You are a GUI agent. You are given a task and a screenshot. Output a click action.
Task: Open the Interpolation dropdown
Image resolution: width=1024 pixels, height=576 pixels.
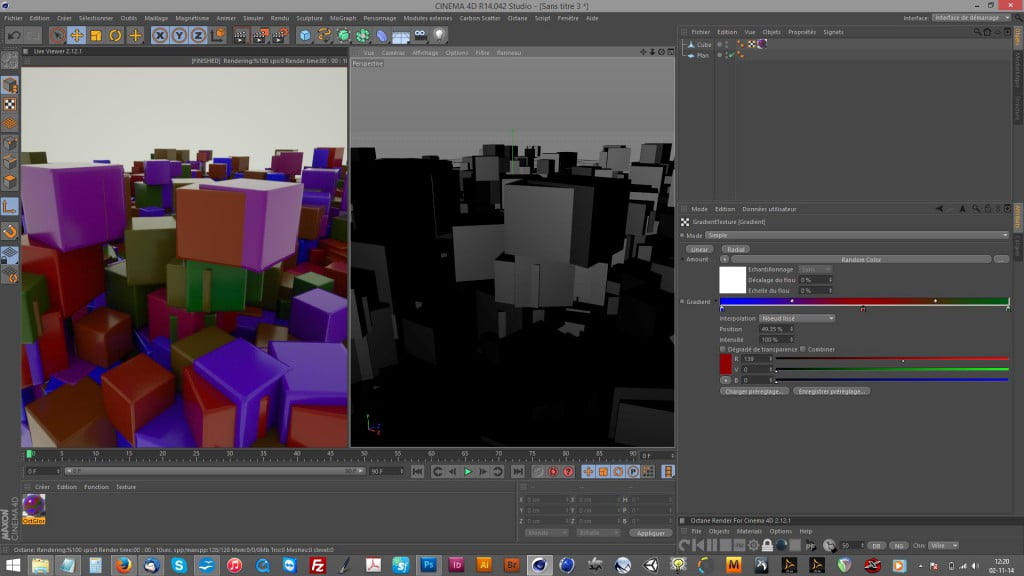coord(797,318)
